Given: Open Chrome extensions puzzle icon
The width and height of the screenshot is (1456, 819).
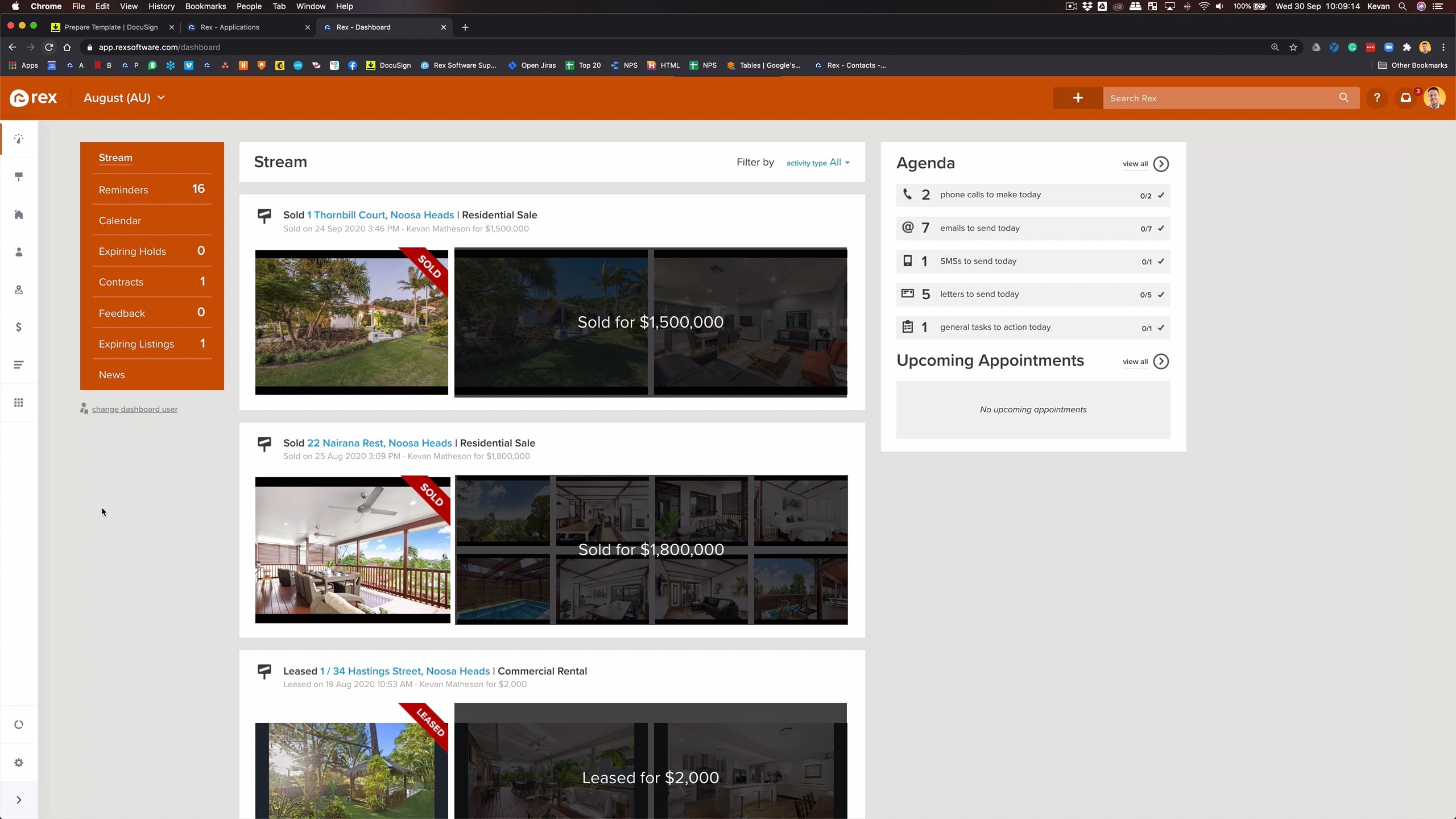Looking at the screenshot, I should click(1407, 47).
